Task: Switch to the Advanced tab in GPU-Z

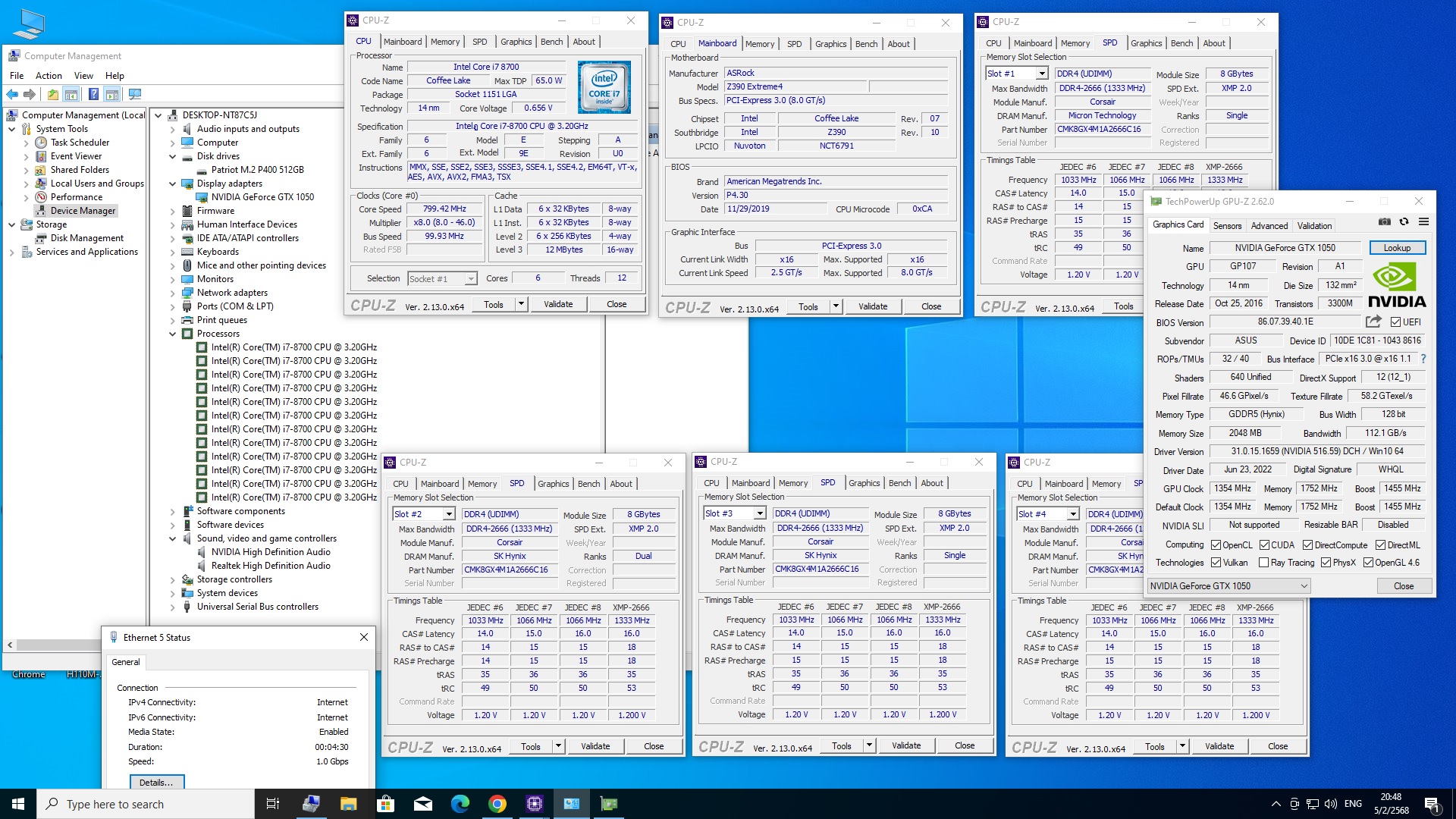Action: tap(1269, 226)
